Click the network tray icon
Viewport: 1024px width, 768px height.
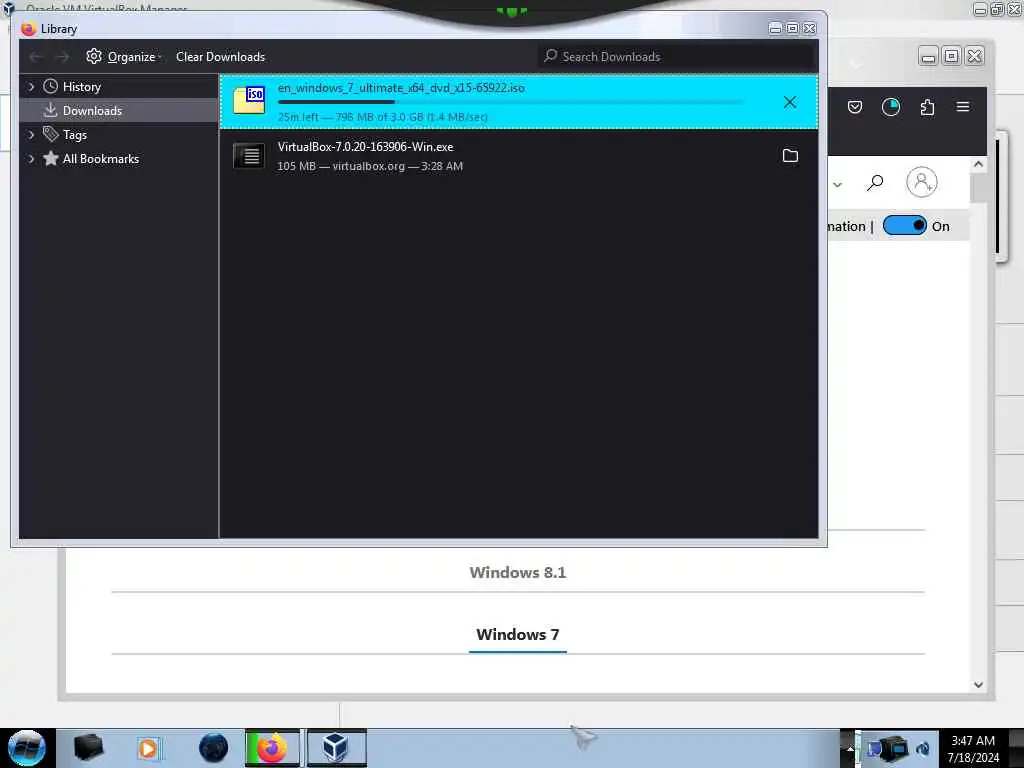(894, 748)
